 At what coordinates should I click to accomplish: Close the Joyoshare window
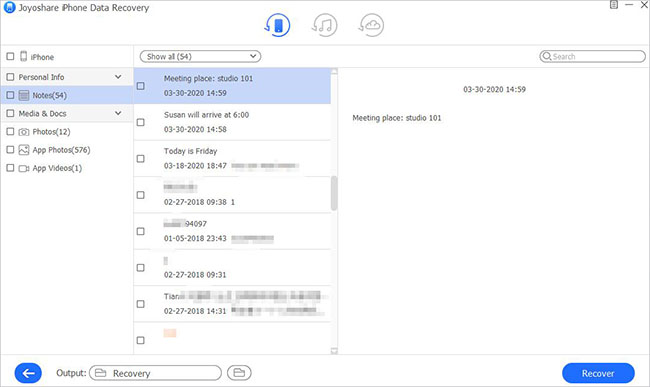[644, 5]
